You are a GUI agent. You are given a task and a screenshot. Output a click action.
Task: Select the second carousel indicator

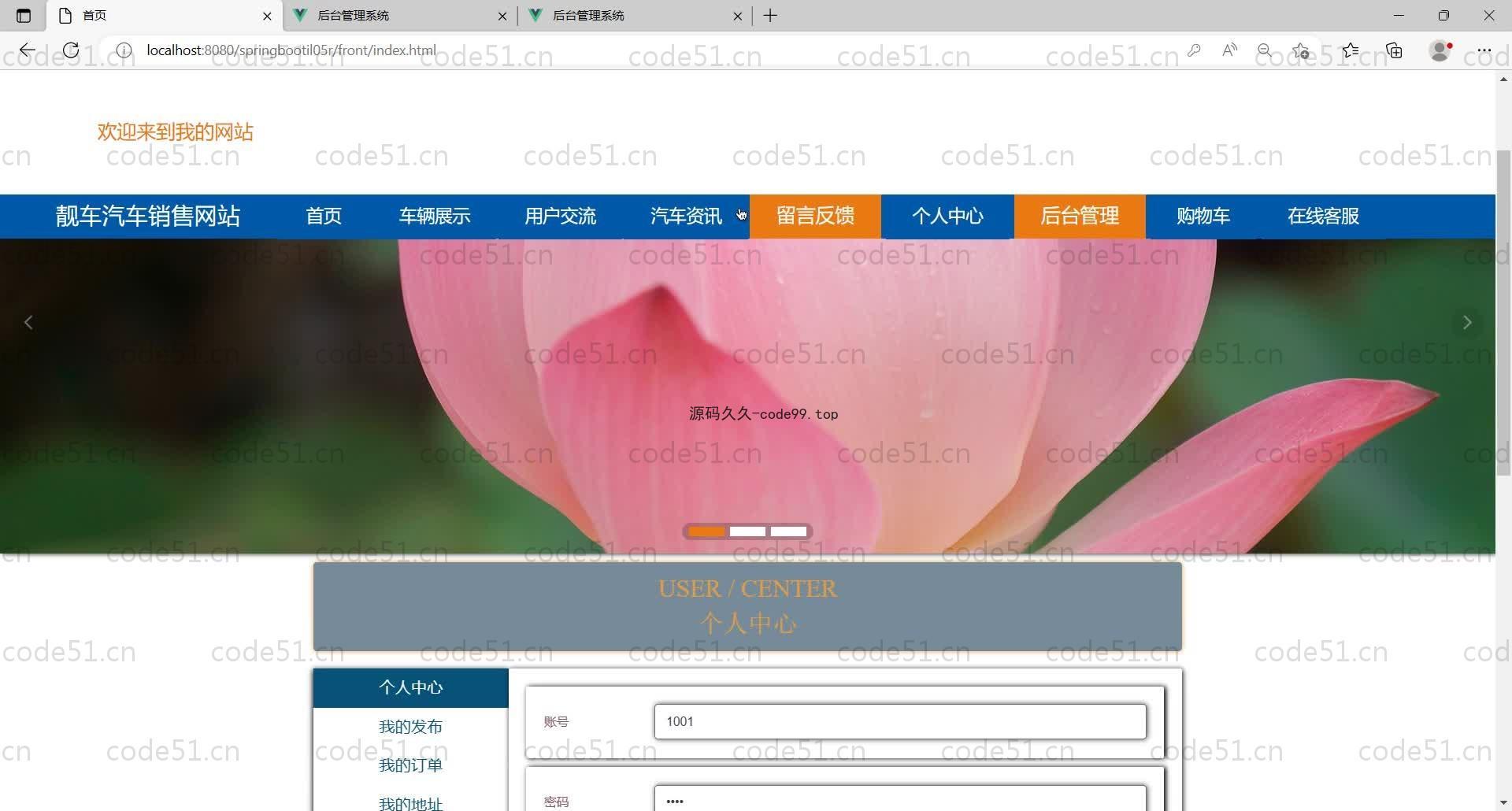tap(747, 531)
